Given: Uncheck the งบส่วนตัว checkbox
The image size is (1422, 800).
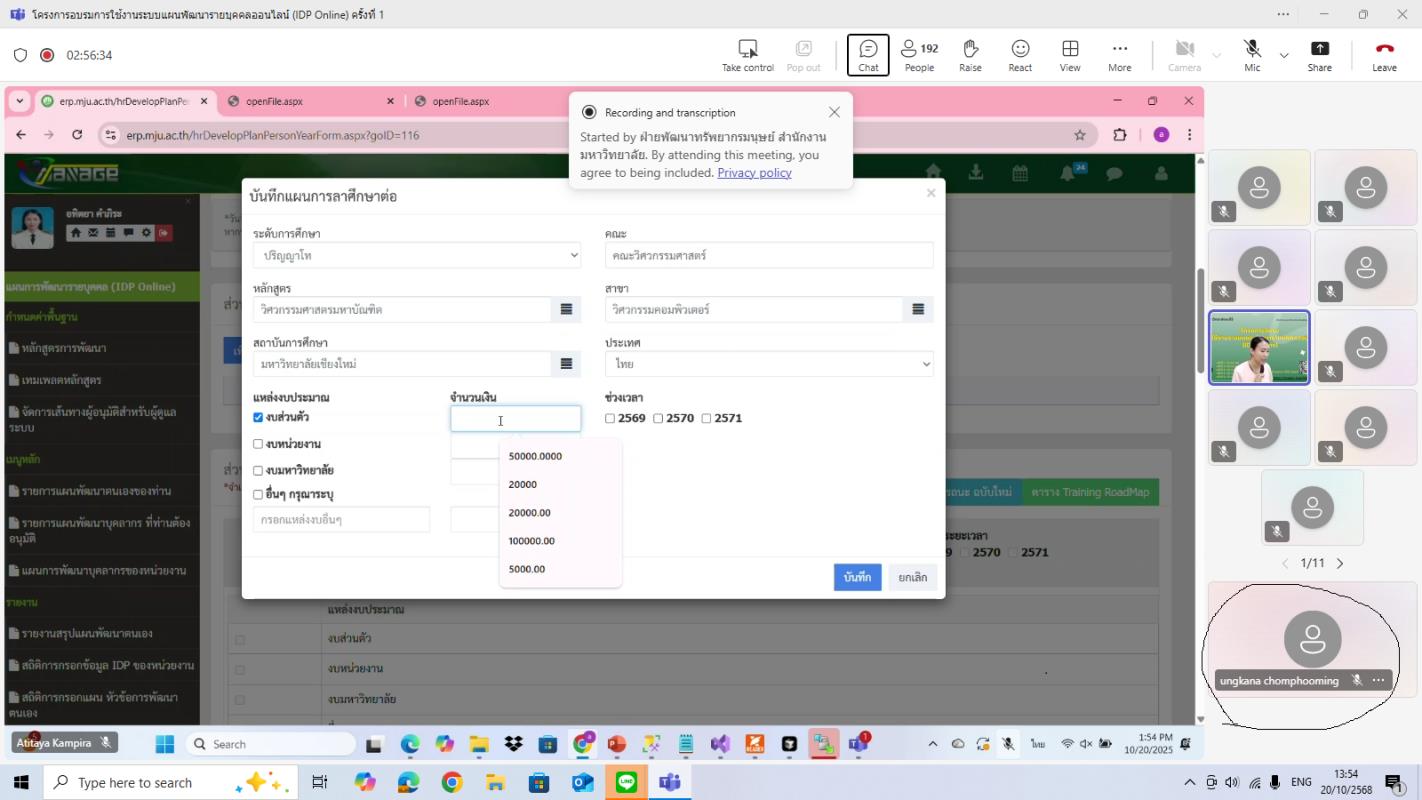Looking at the screenshot, I should 258,417.
